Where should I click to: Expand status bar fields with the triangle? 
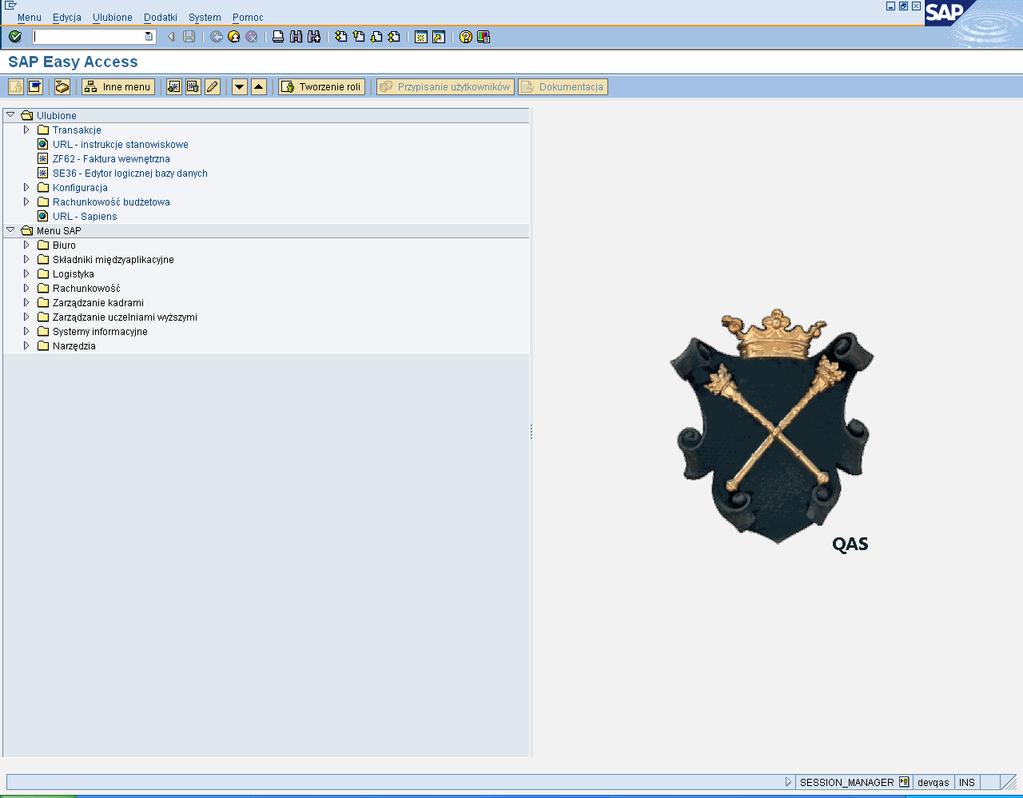[x=787, y=782]
